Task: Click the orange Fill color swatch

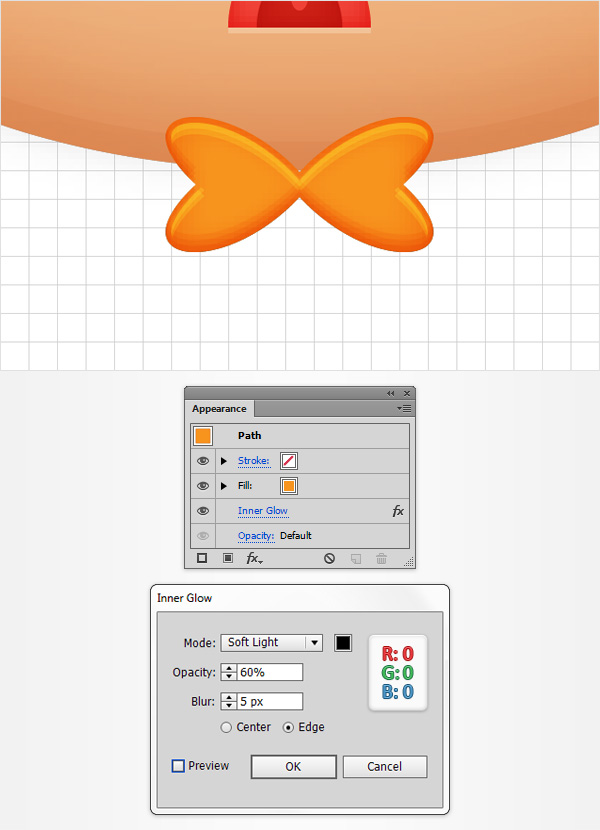Action: point(289,486)
